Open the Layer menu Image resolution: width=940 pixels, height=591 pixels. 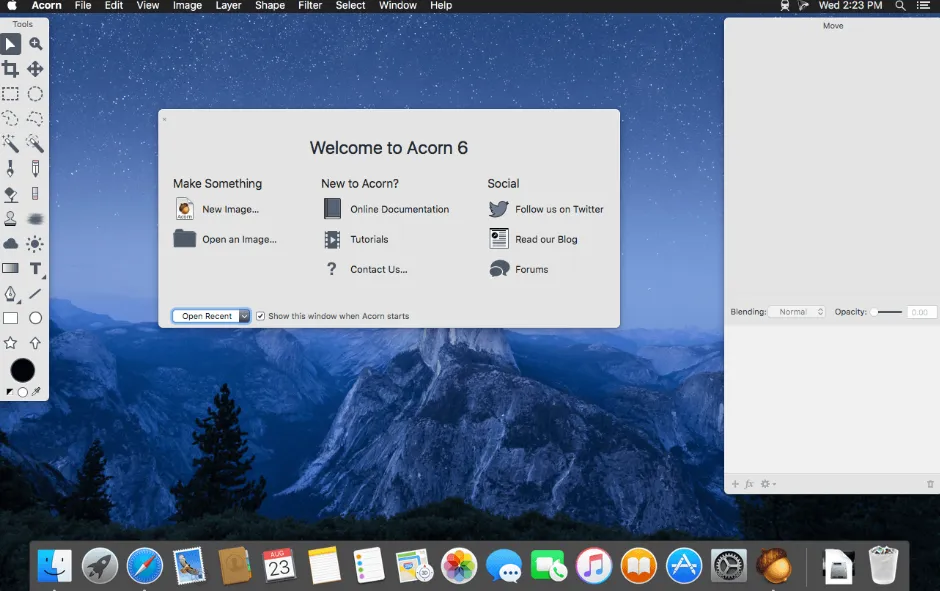(x=228, y=5)
